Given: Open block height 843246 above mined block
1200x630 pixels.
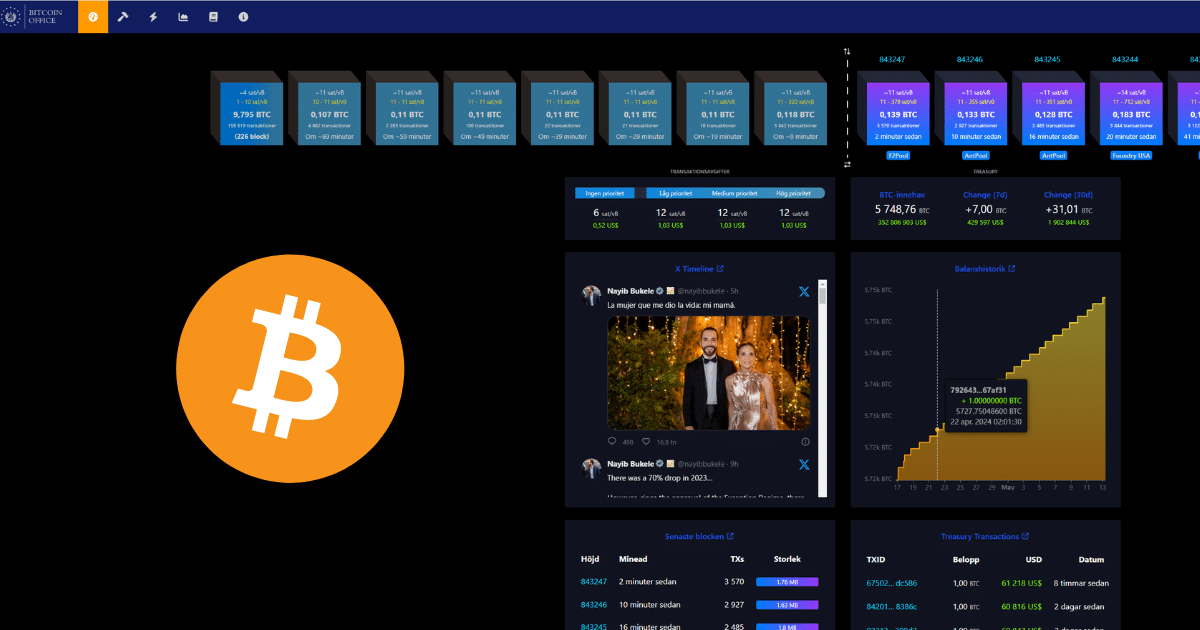Looking at the screenshot, I should 968,60.
